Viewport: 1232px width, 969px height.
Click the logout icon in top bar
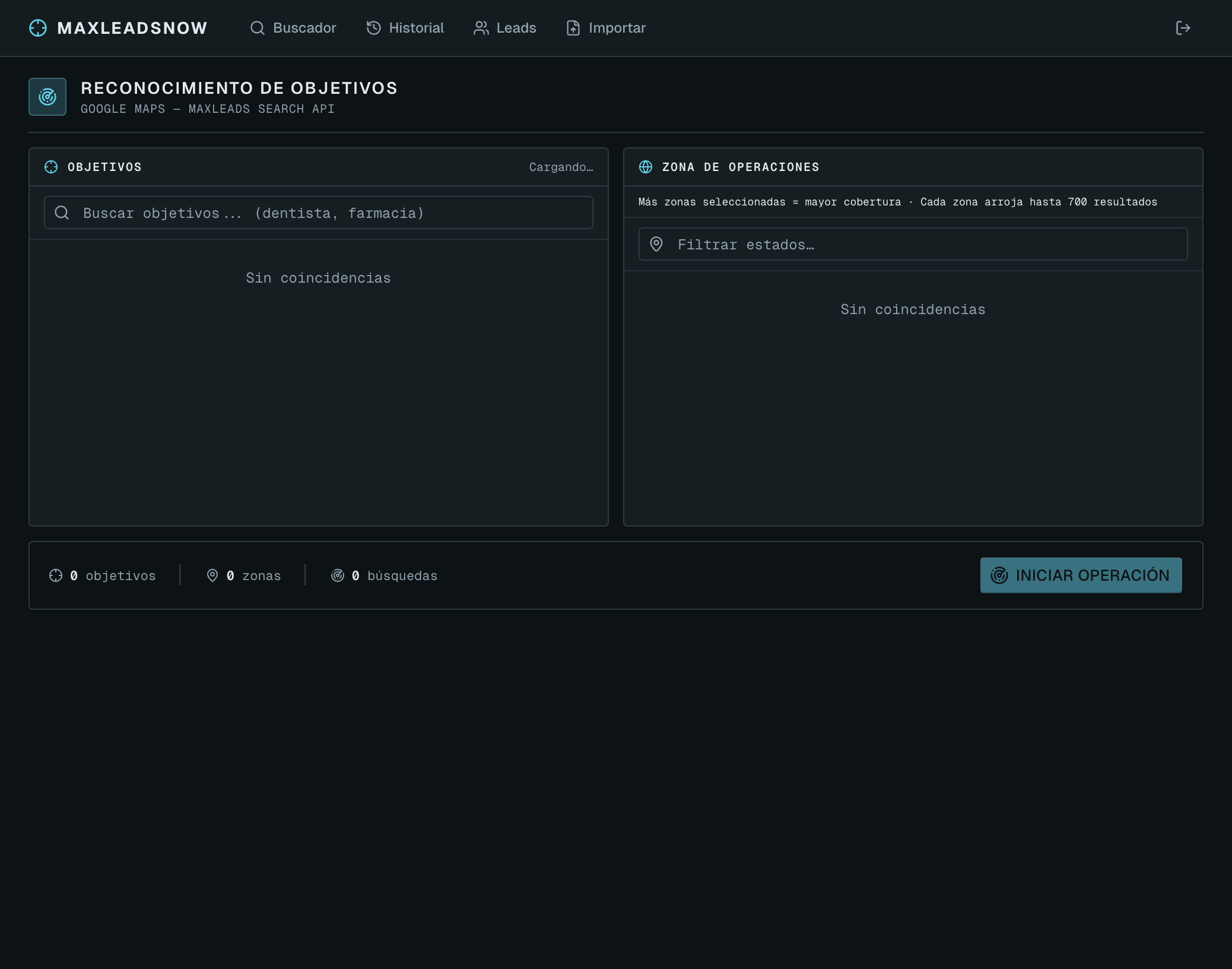pos(1183,28)
